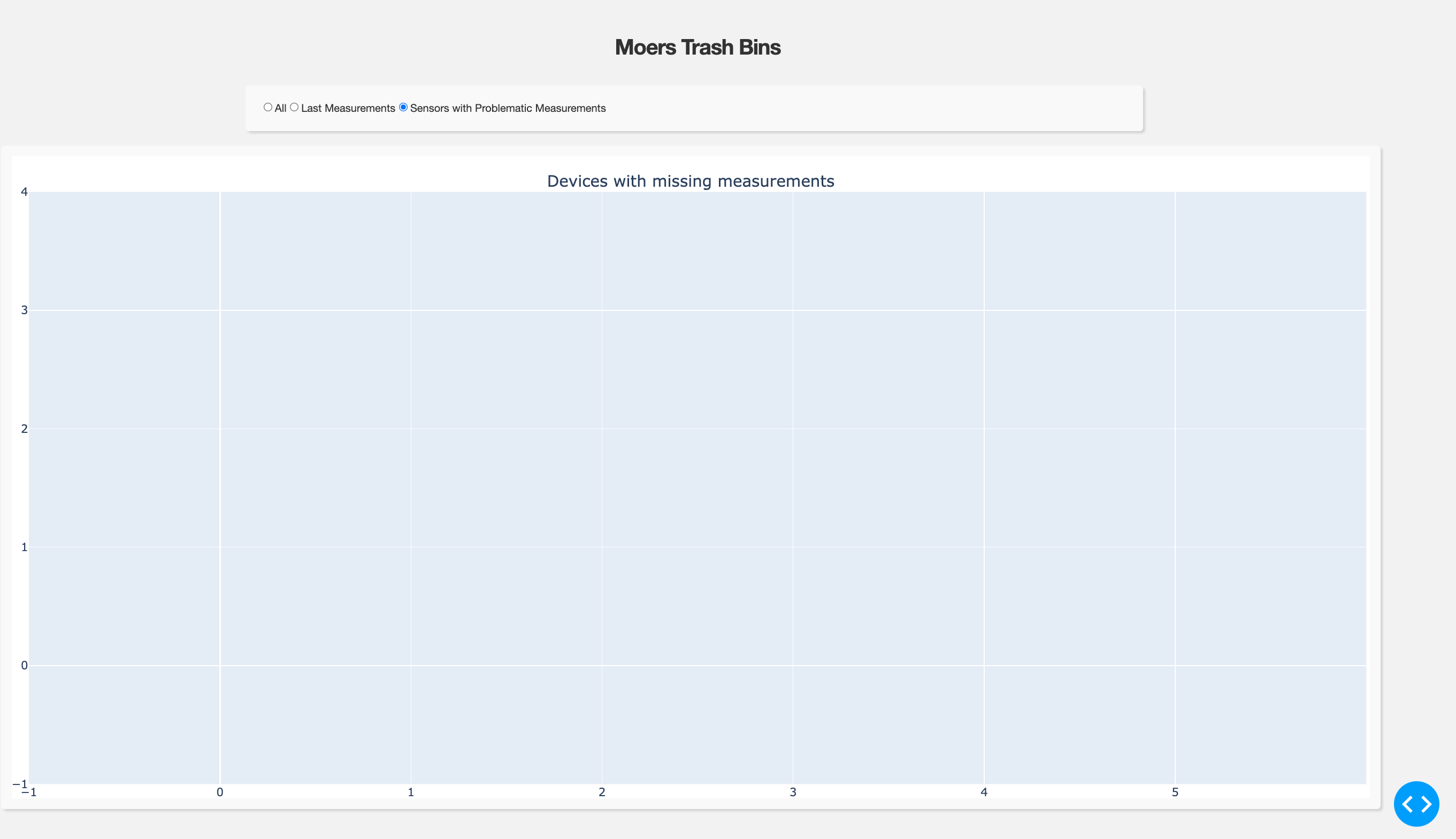The image size is (1456, 839).
Task: Click the 'All' option label text
Action: (x=280, y=108)
